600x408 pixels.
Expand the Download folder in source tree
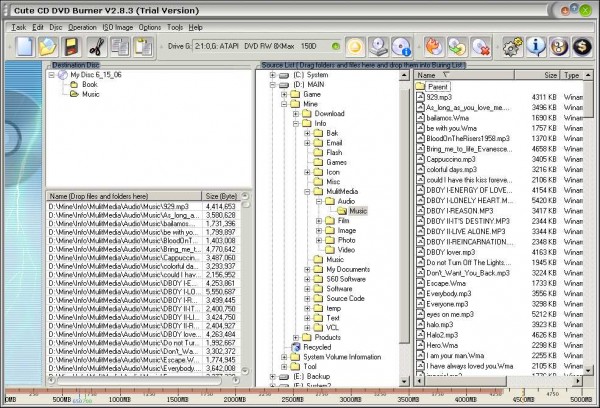point(295,113)
